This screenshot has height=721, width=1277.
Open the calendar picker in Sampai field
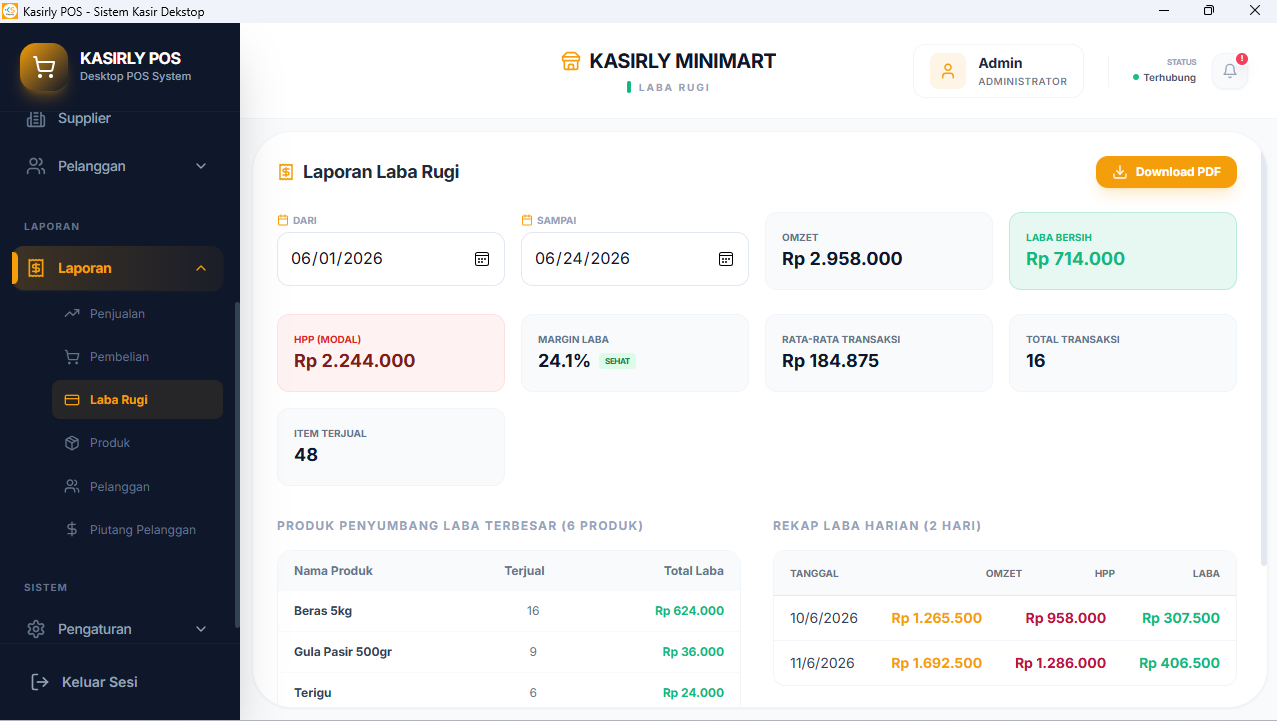726,259
